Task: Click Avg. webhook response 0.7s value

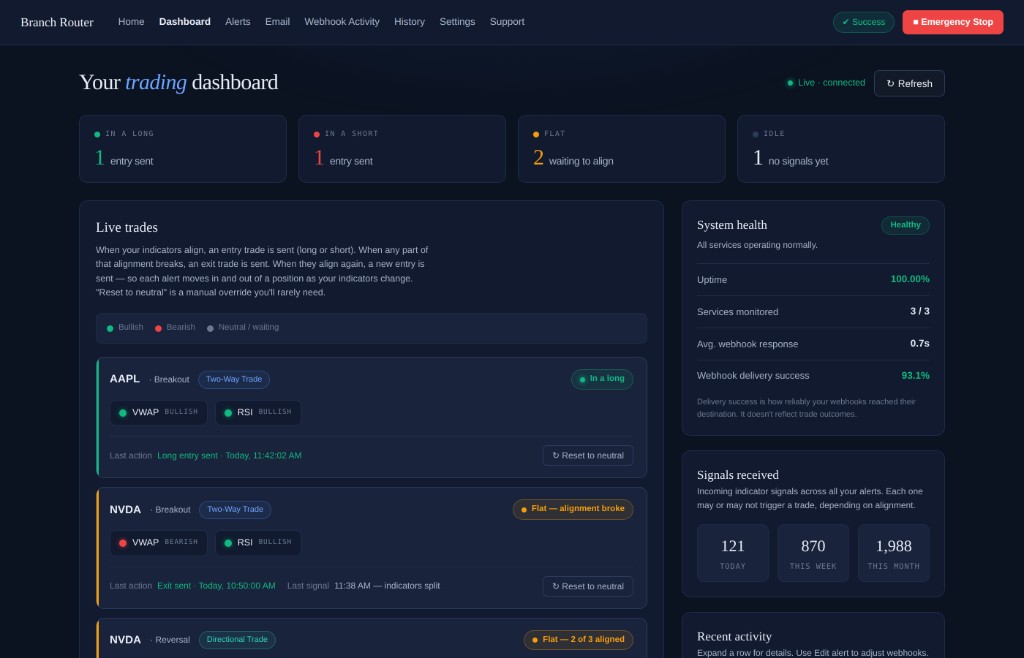Action: point(920,343)
